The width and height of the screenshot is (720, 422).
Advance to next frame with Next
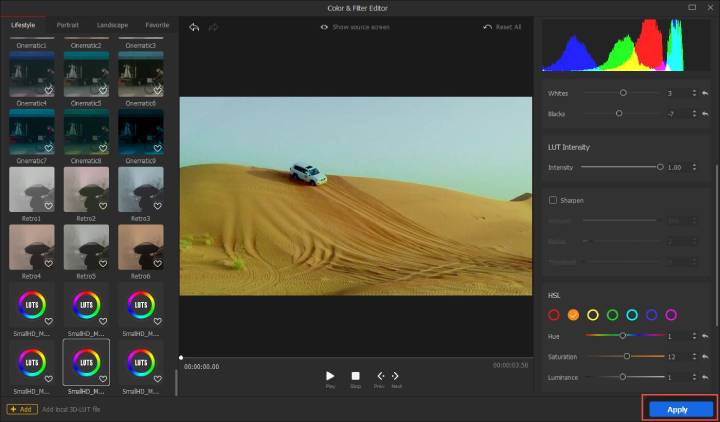pyautogui.click(x=396, y=377)
